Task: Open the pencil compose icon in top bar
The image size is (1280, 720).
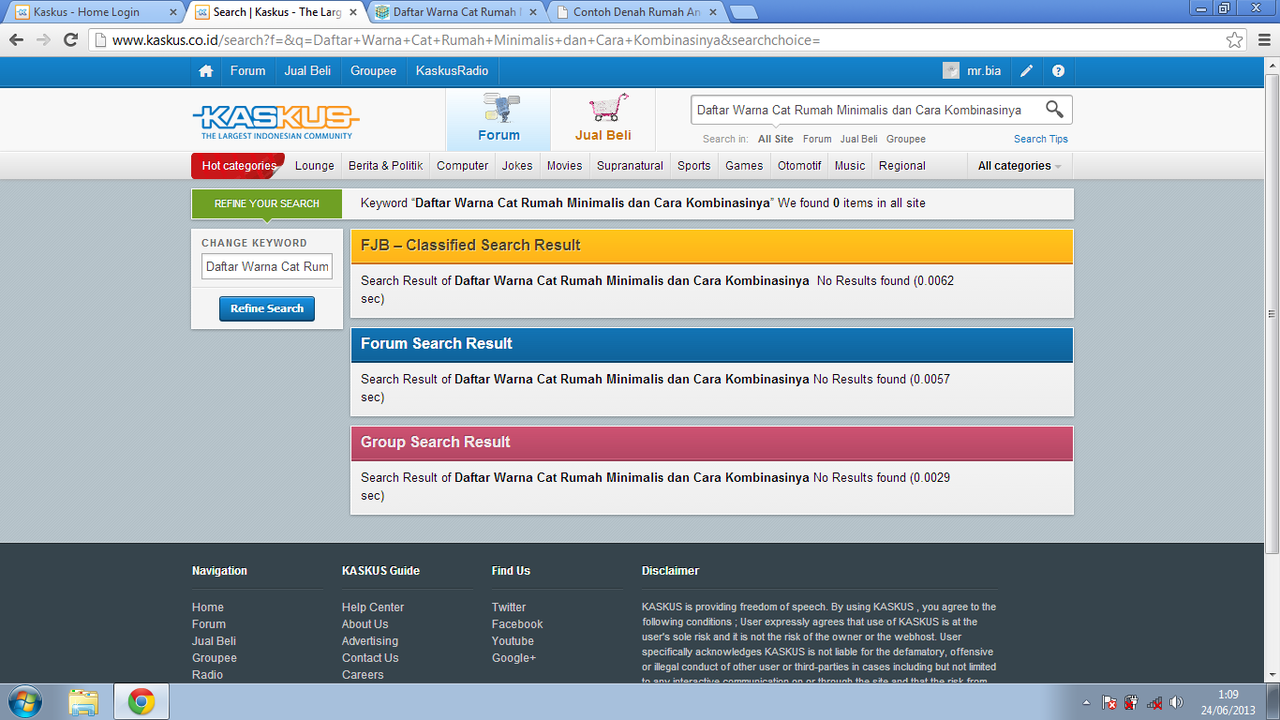Action: click(x=1026, y=71)
